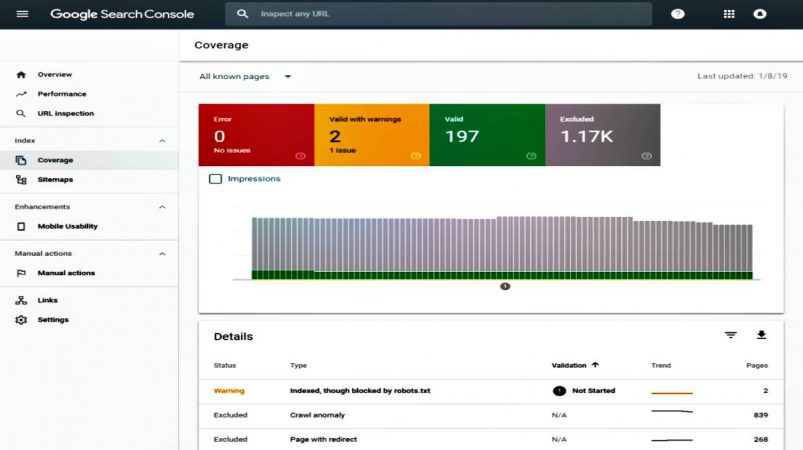
Task: Click the Coverage pages icon
Action: pos(21,160)
